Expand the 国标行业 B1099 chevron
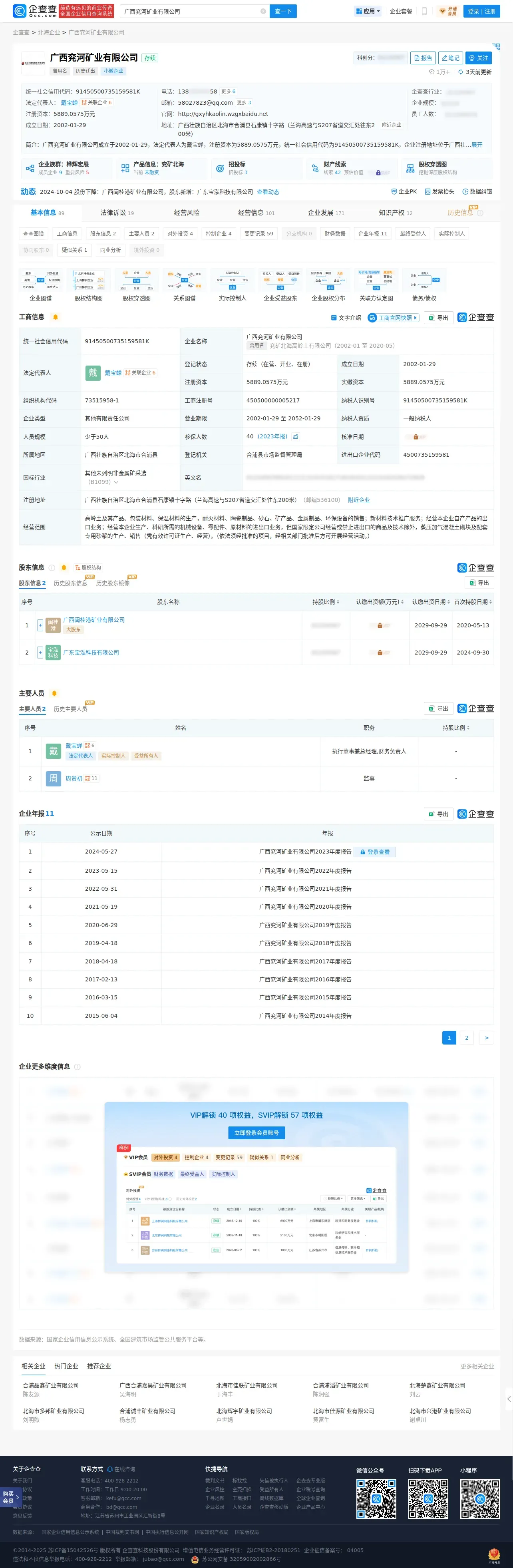The image size is (513, 1568). 116,482
